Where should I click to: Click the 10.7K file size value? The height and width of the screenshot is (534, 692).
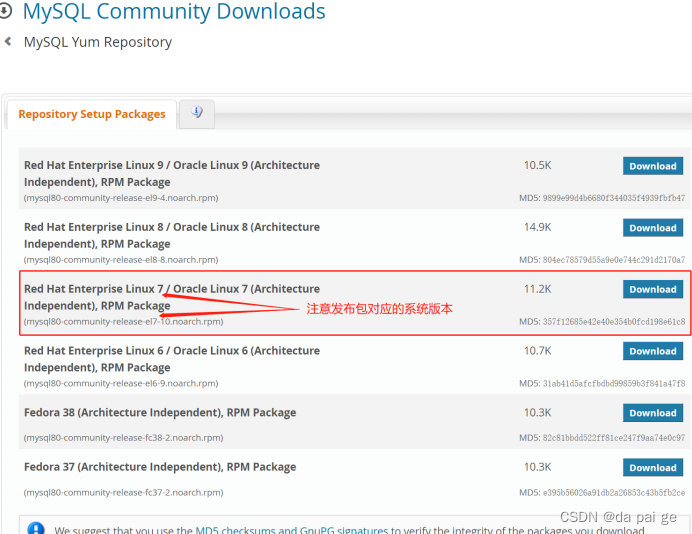pyautogui.click(x=537, y=351)
